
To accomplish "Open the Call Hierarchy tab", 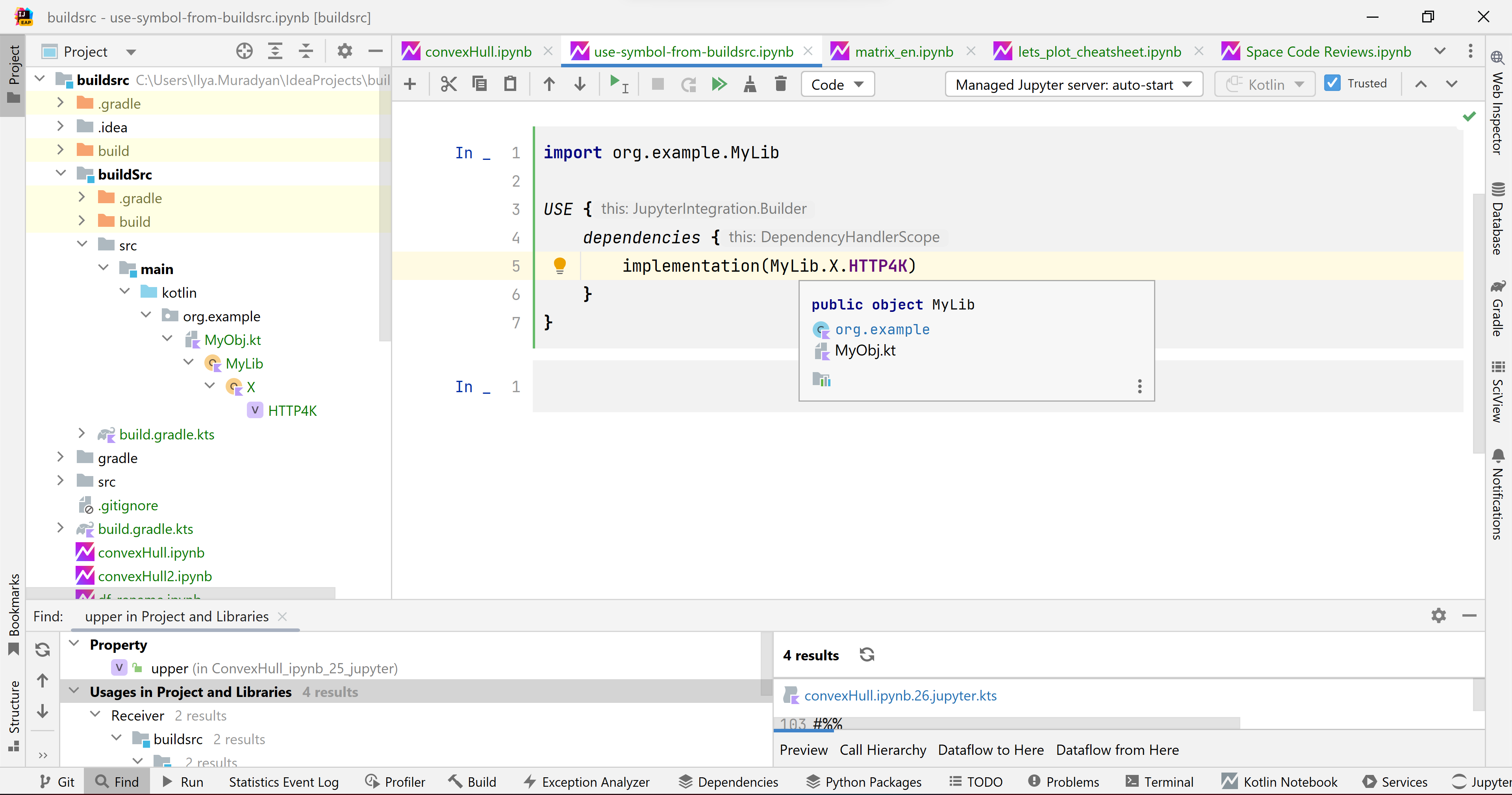I will [883, 750].
